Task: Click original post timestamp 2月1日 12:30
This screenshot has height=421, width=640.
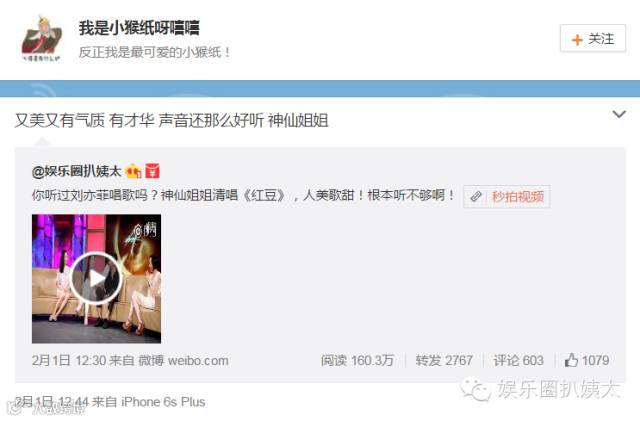Action: point(69,360)
